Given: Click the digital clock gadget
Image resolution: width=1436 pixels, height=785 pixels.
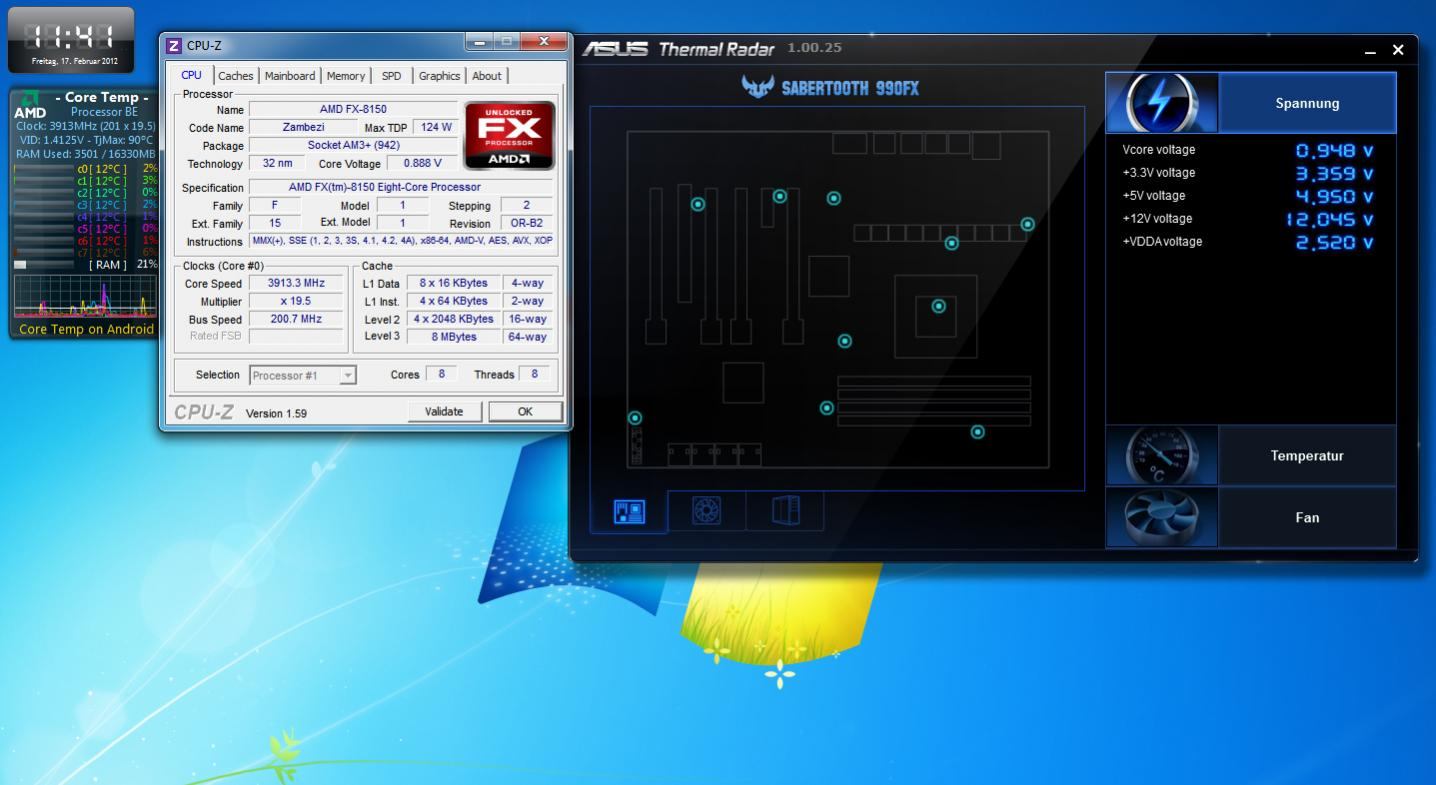Looking at the screenshot, I should point(71,40).
